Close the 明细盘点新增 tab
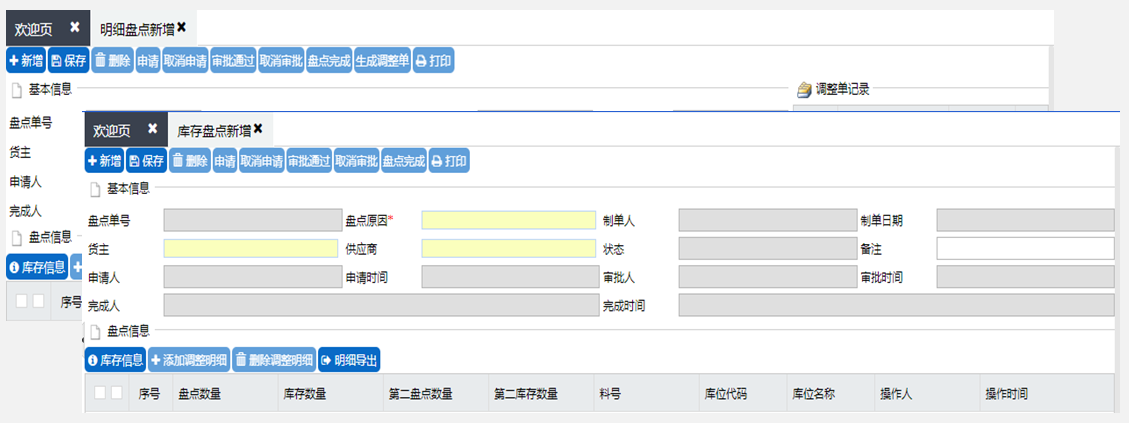Screen dimensions: 1129x423 [181, 27]
